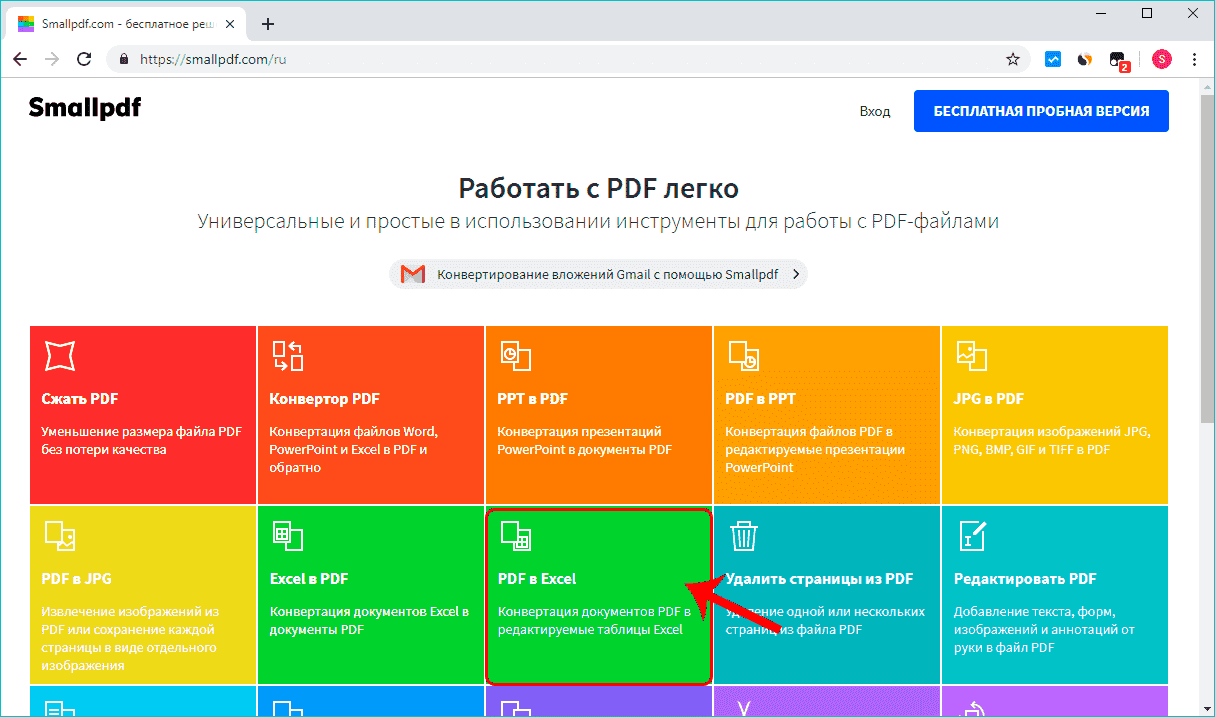
Task: Open the bookmarks star in the address bar
Action: pos(1013,59)
